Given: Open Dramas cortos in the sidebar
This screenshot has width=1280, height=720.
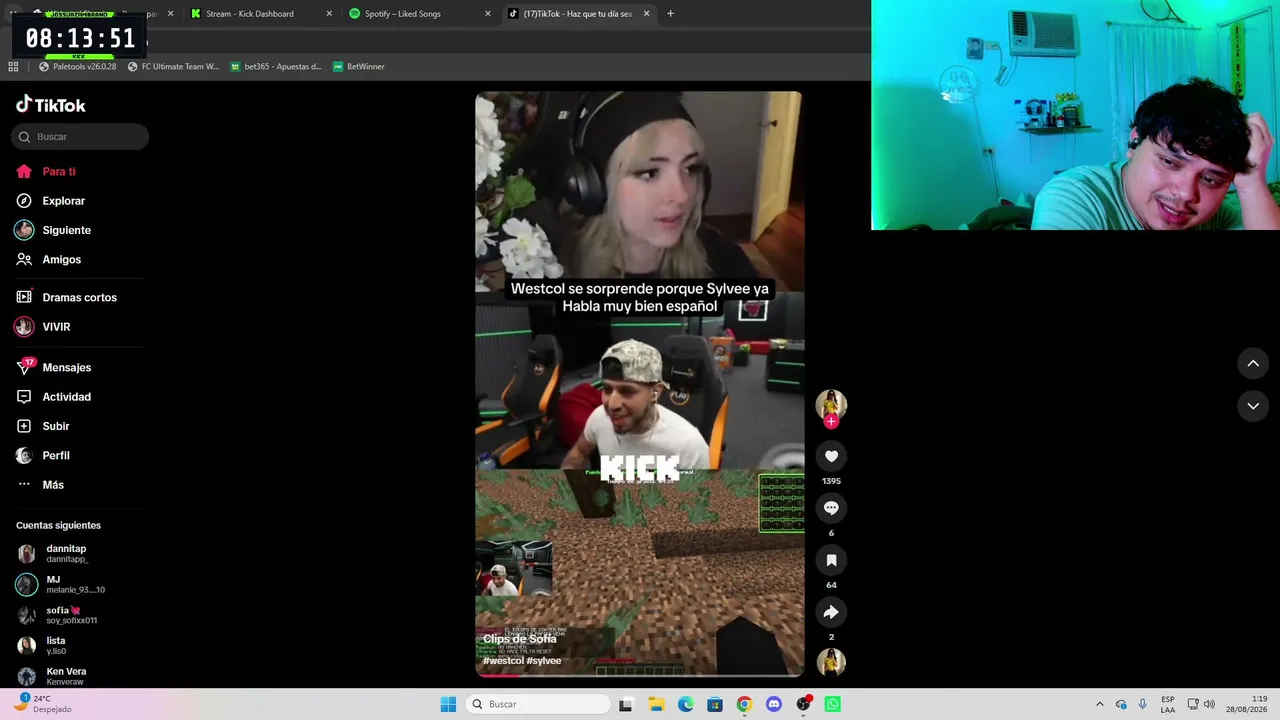Looking at the screenshot, I should [80, 298].
